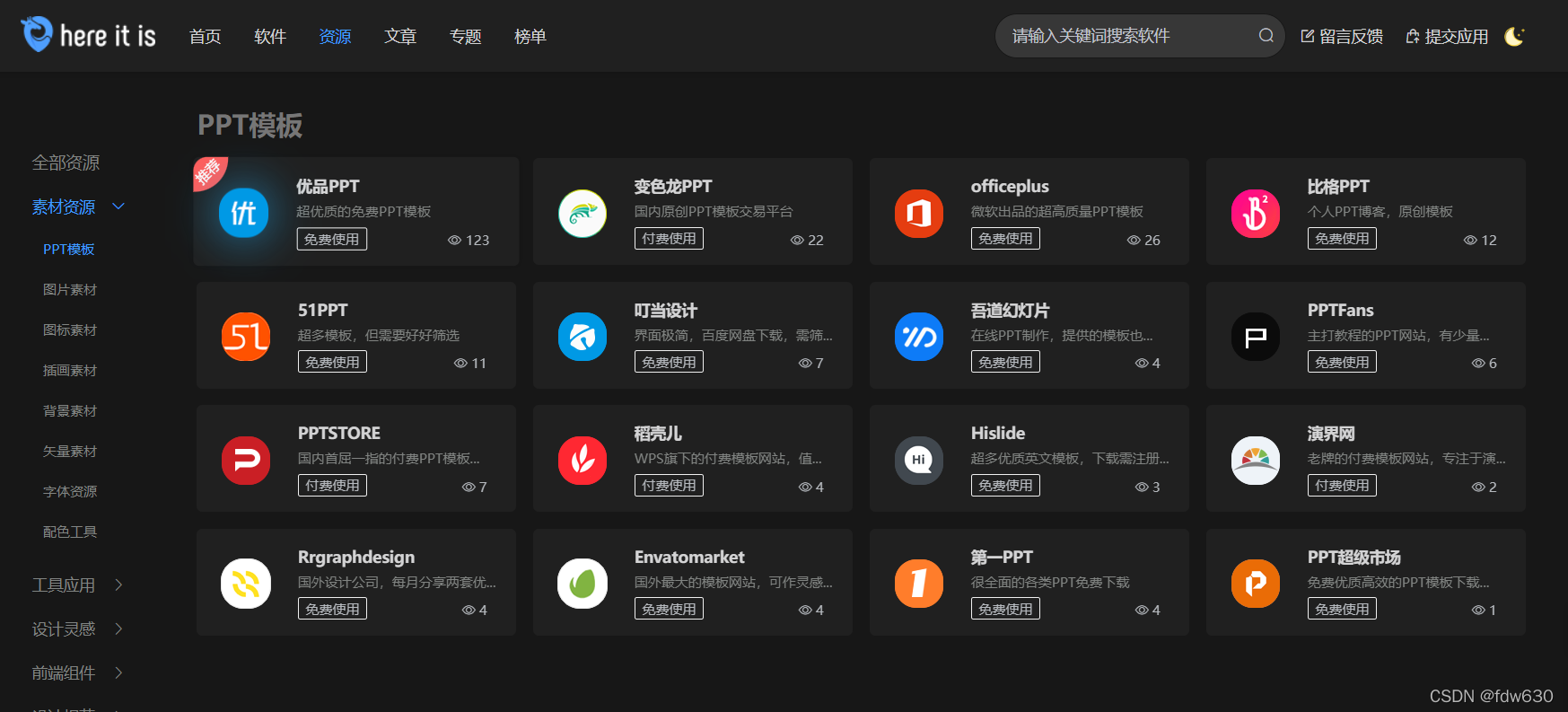Open the PPTSTORE red icon
1568x712 pixels.
tap(246, 461)
